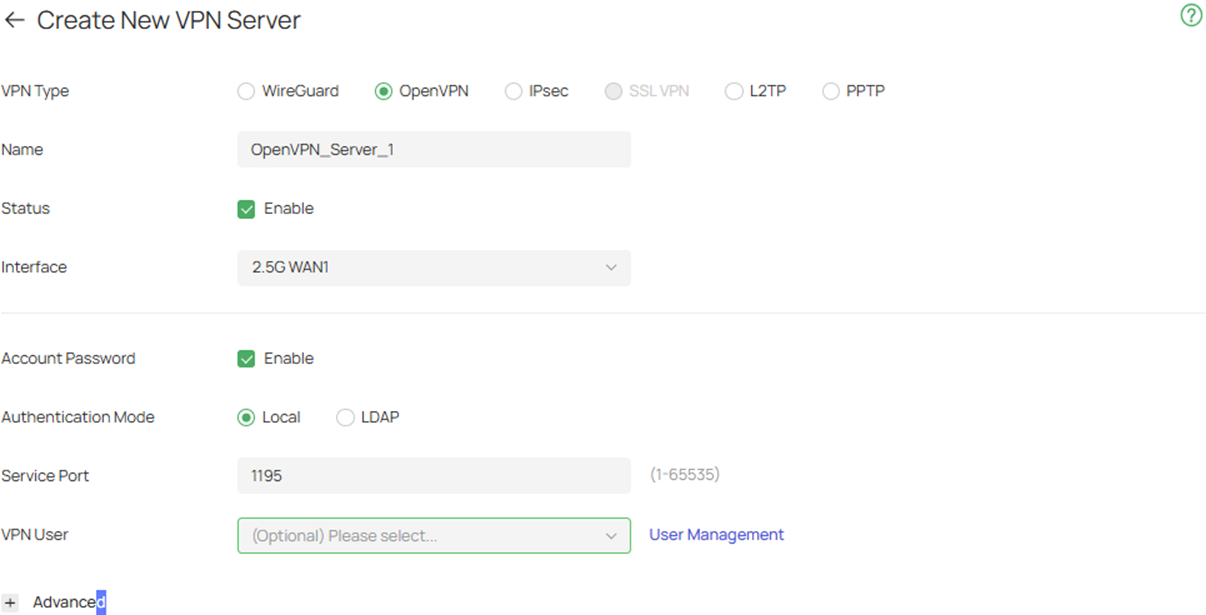Screen dimensions: 1206x615
Task: Click the plus icon beside Advanced
Action: pos(10,601)
